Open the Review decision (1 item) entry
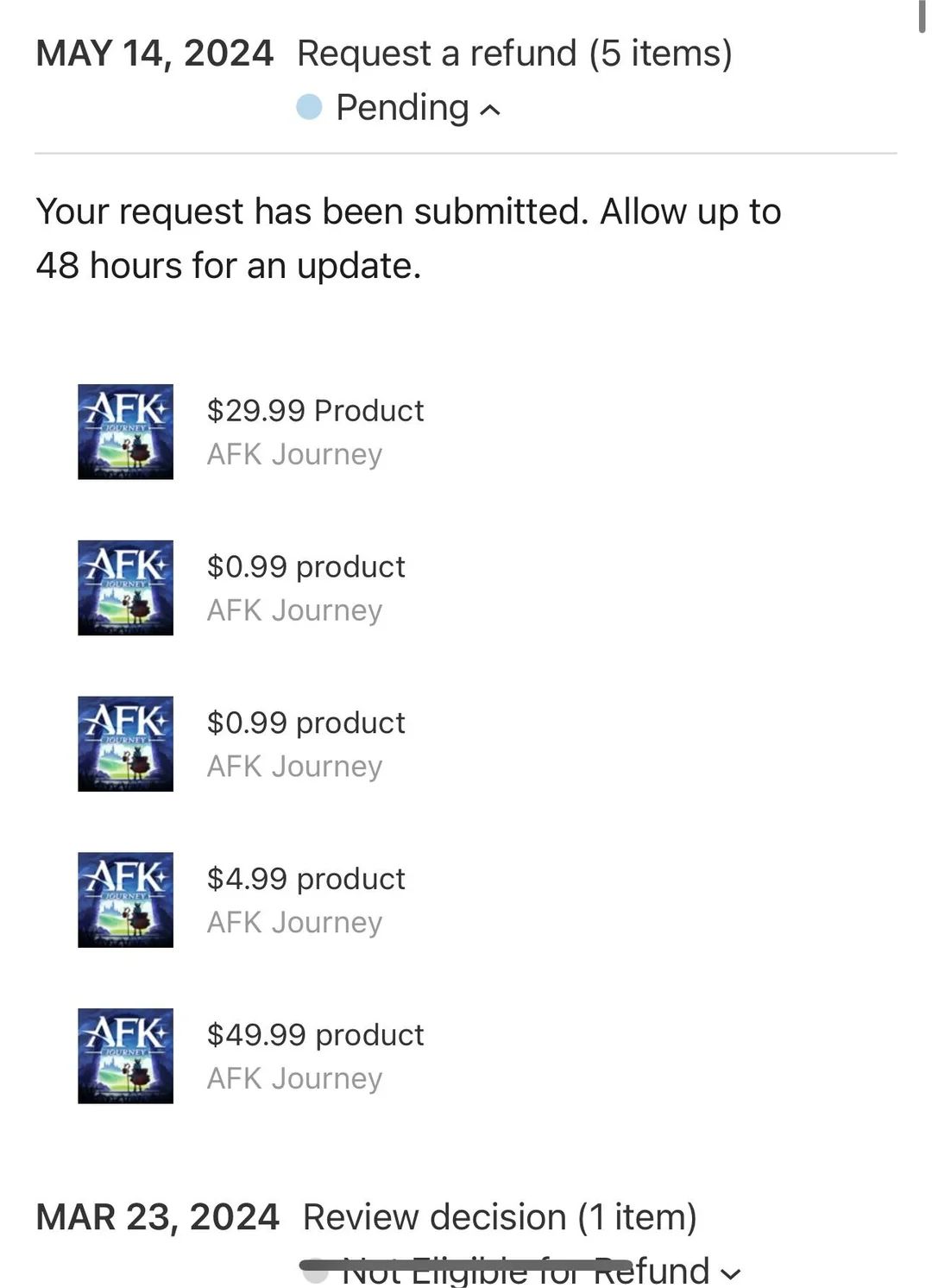The height and width of the screenshot is (1288, 932). pos(500,1217)
